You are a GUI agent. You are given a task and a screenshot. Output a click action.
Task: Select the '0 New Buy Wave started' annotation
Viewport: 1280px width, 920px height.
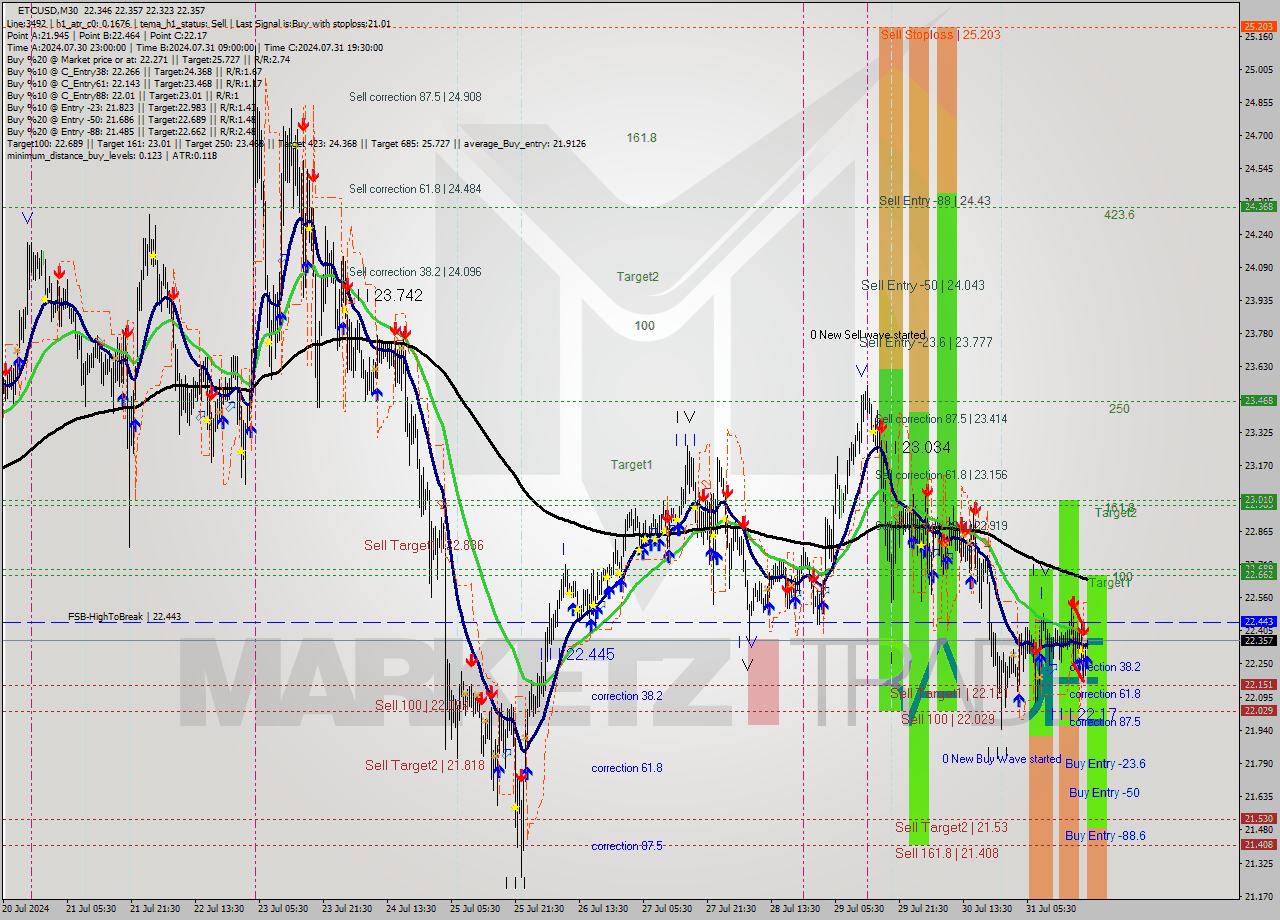pos(1002,759)
